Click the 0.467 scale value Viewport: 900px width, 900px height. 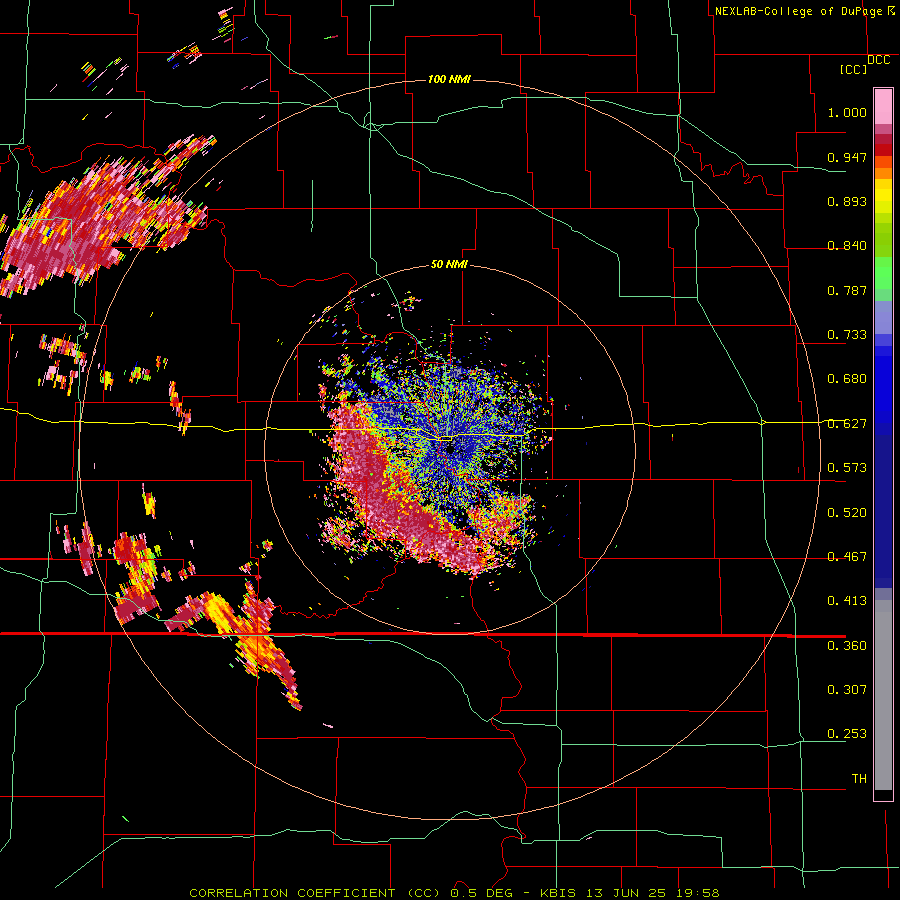pos(847,557)
